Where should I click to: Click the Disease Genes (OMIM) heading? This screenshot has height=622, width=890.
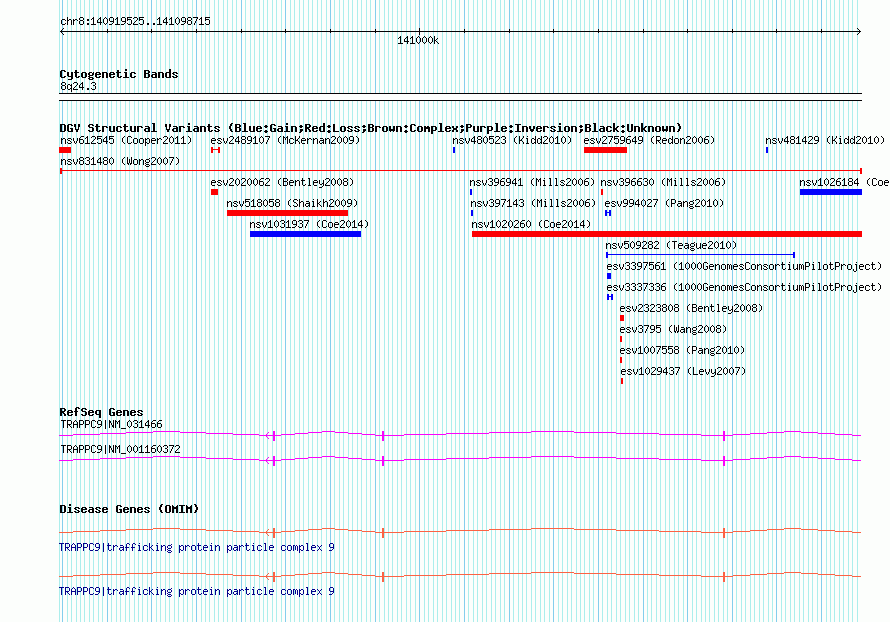pos(129,509)
